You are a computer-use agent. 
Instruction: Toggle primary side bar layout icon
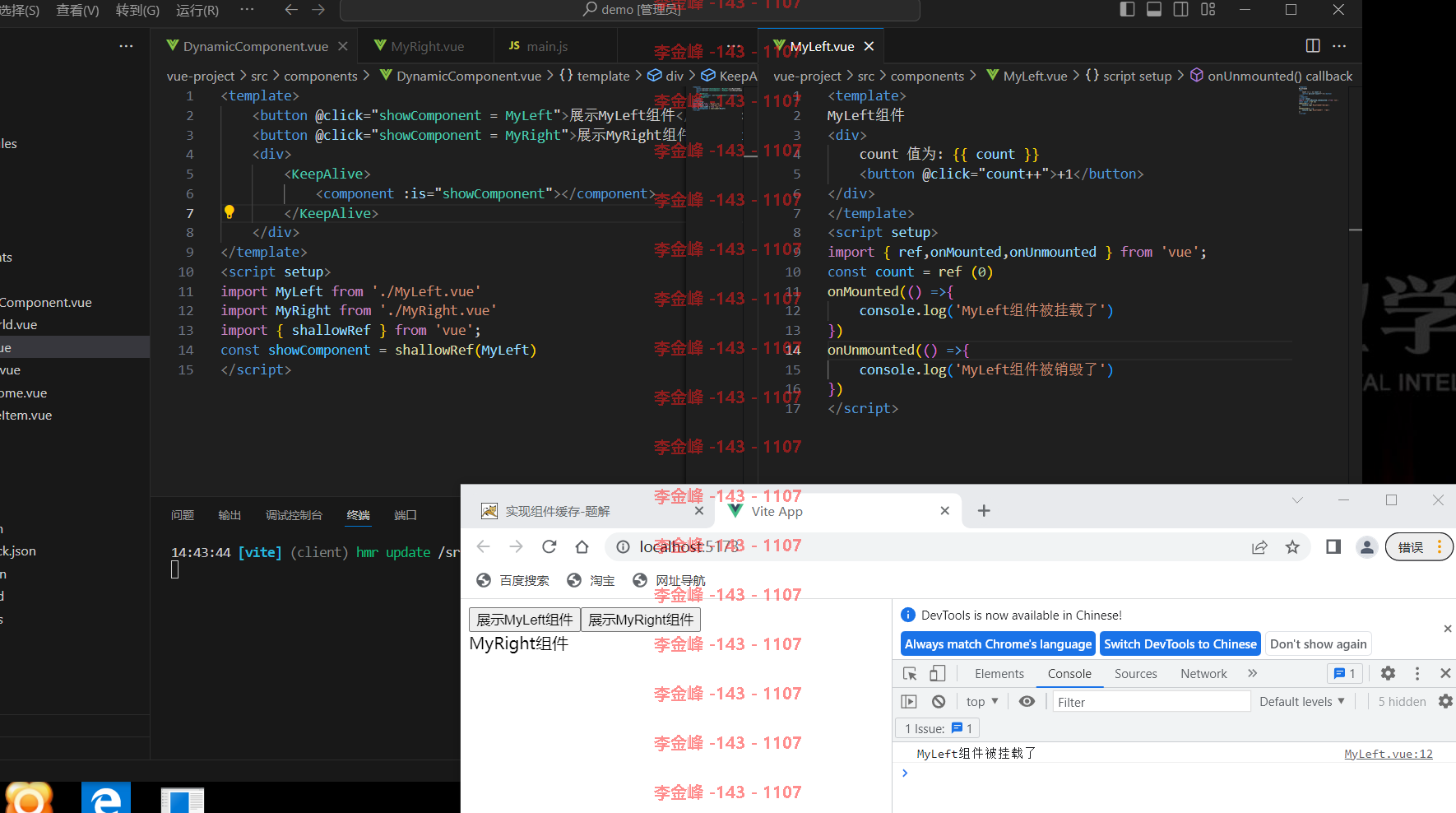pos(1128,9)
